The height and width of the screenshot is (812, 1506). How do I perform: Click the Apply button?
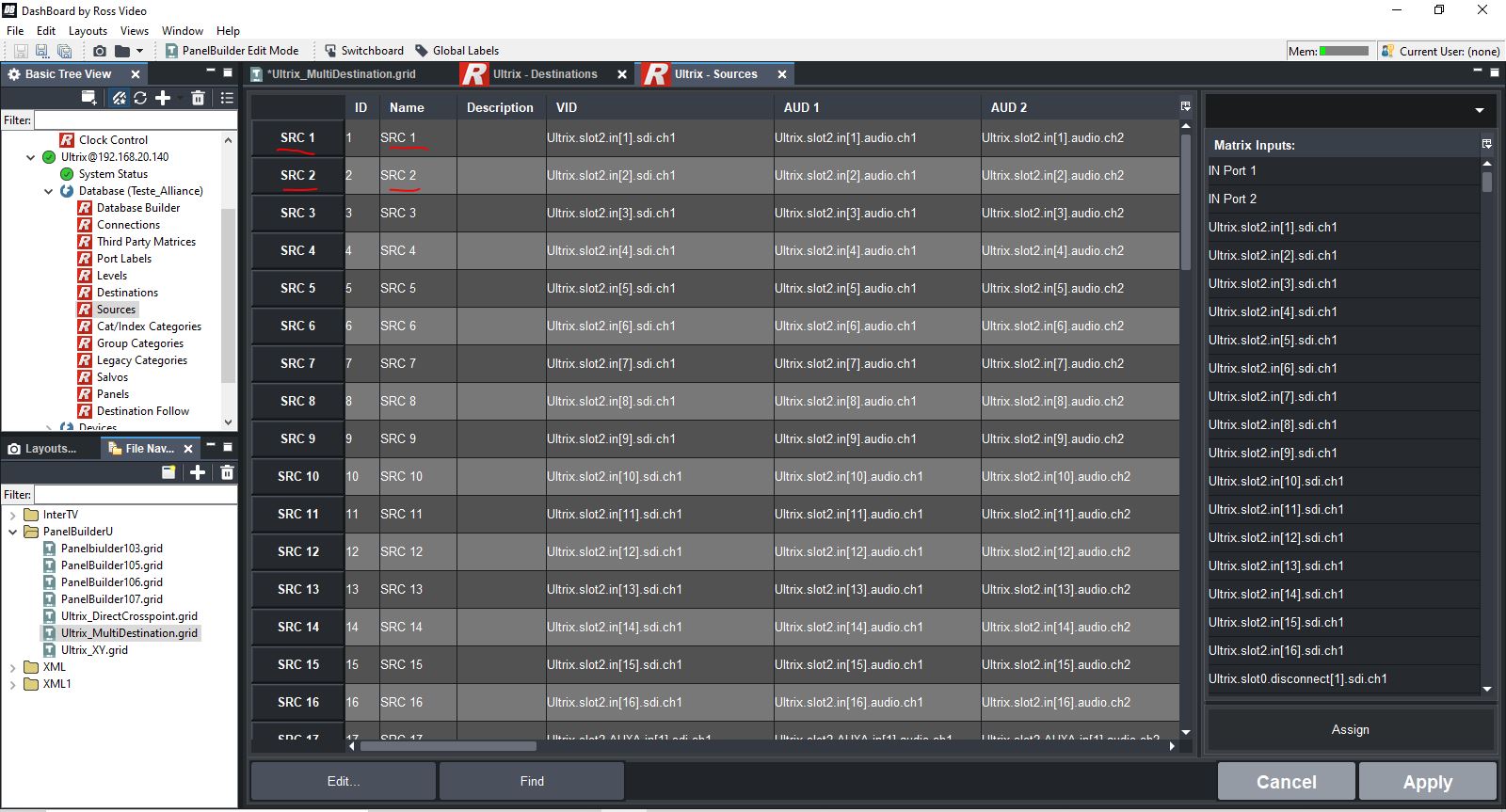pyautogui.click(x=1428, y=781)
